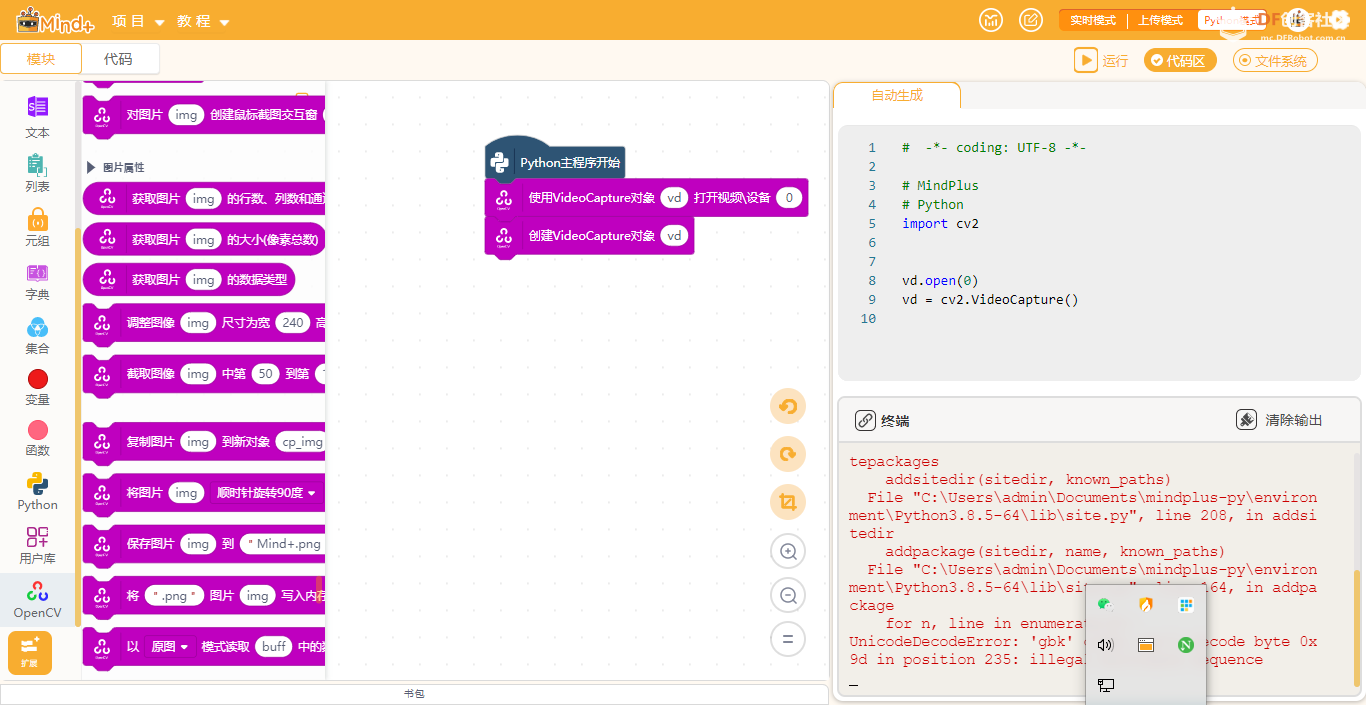The height and width of the screenshot is (705, 1366).
Task: Open the 元组 block category
Action: pyautogui.click(x=37, y=227)
